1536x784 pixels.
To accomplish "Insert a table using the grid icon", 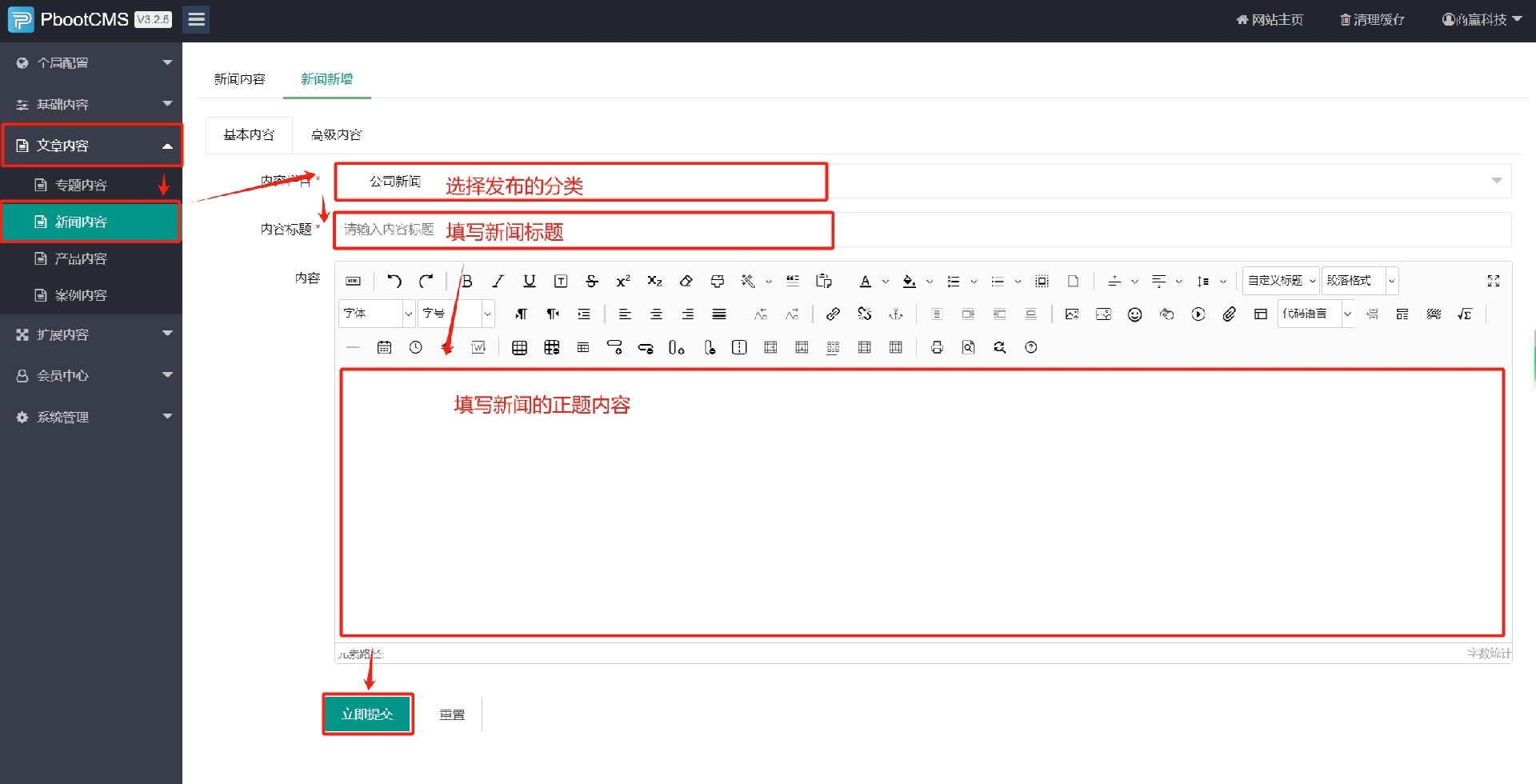I will coord(519,347).
